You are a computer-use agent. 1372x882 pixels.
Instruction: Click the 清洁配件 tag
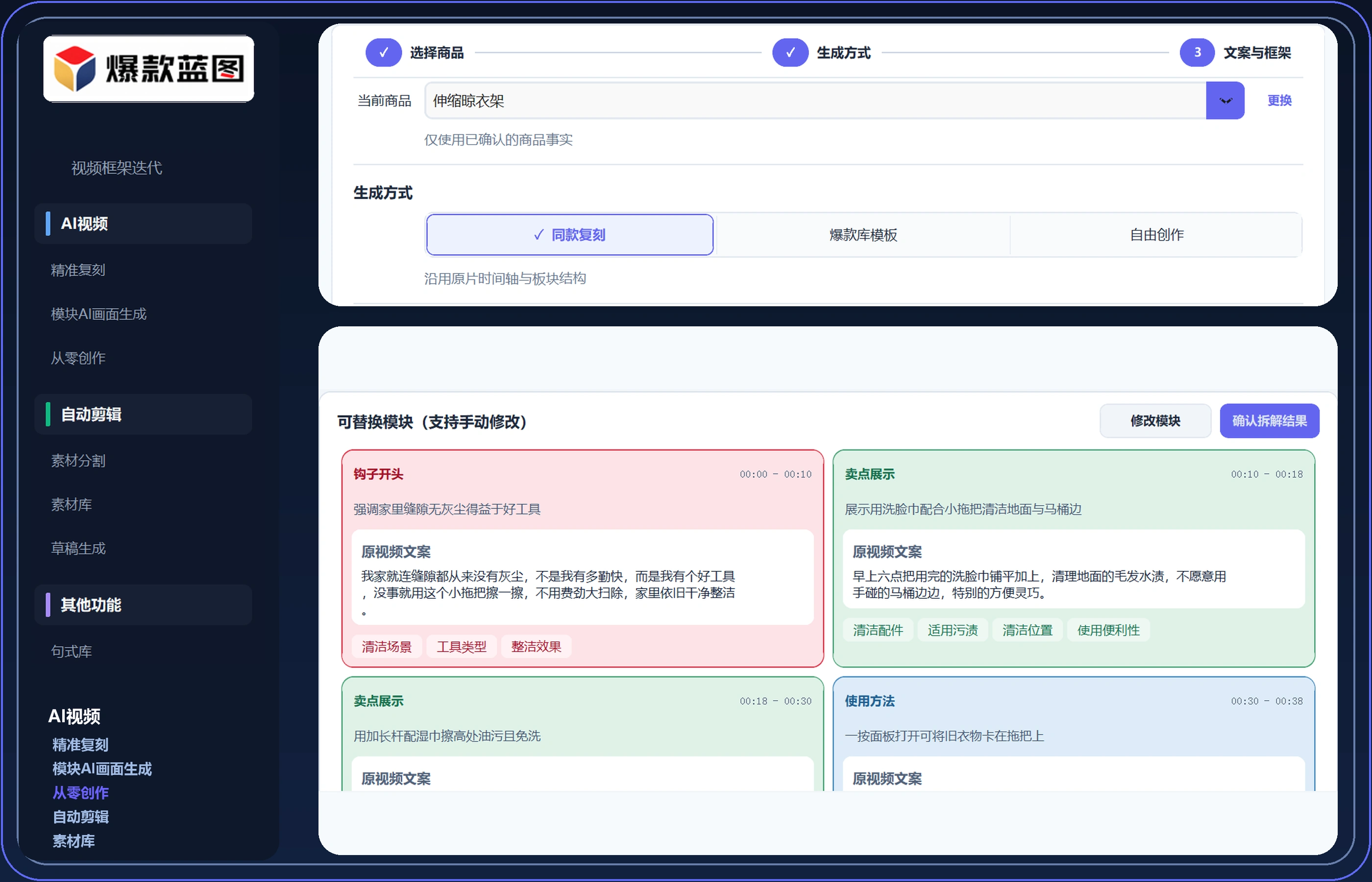point(878,630)
